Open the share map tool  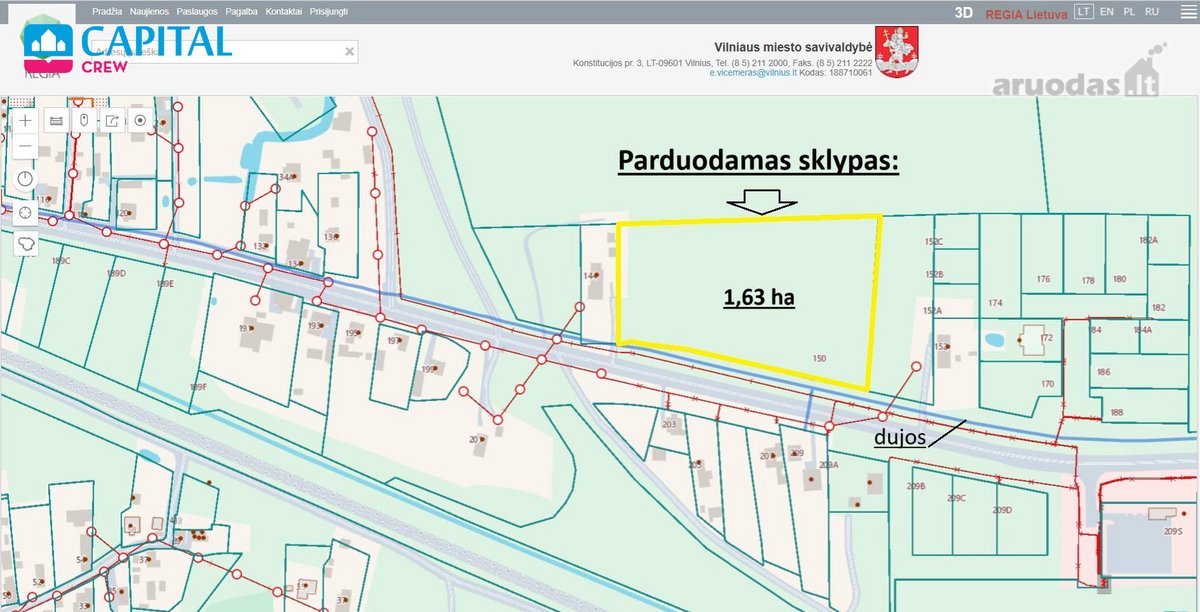pyautogui.click(x=113, y=120)
